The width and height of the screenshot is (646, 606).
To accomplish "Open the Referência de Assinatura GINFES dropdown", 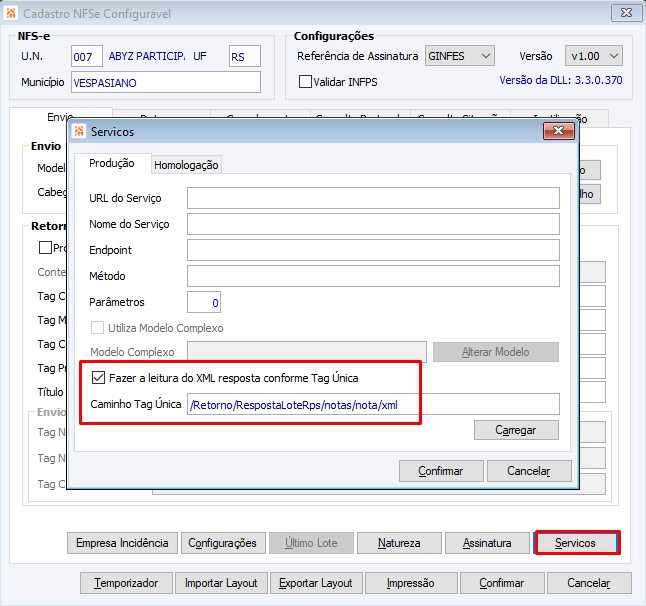I will coord(459,56).
